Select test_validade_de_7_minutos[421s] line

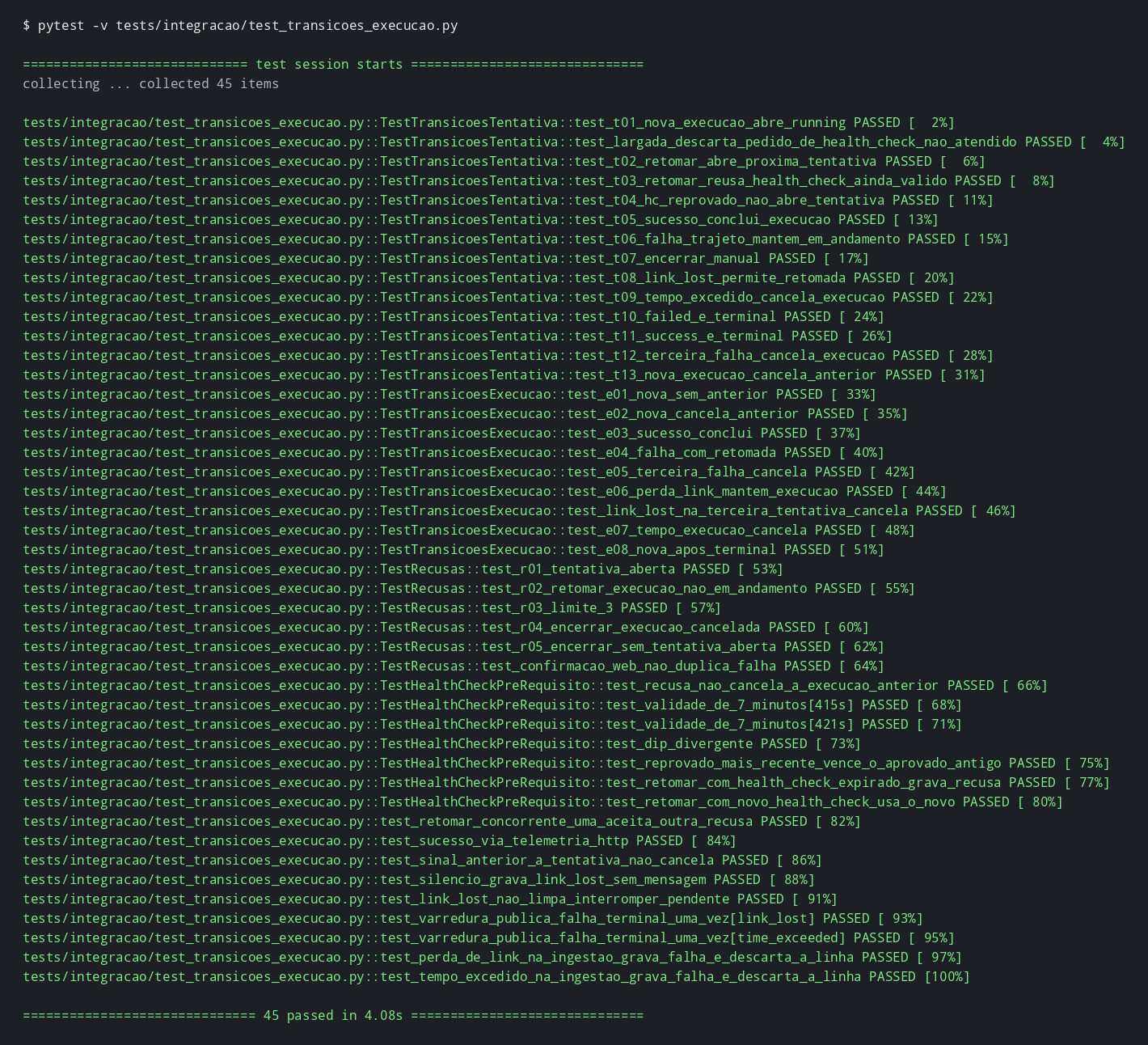[x=492, y=725]
